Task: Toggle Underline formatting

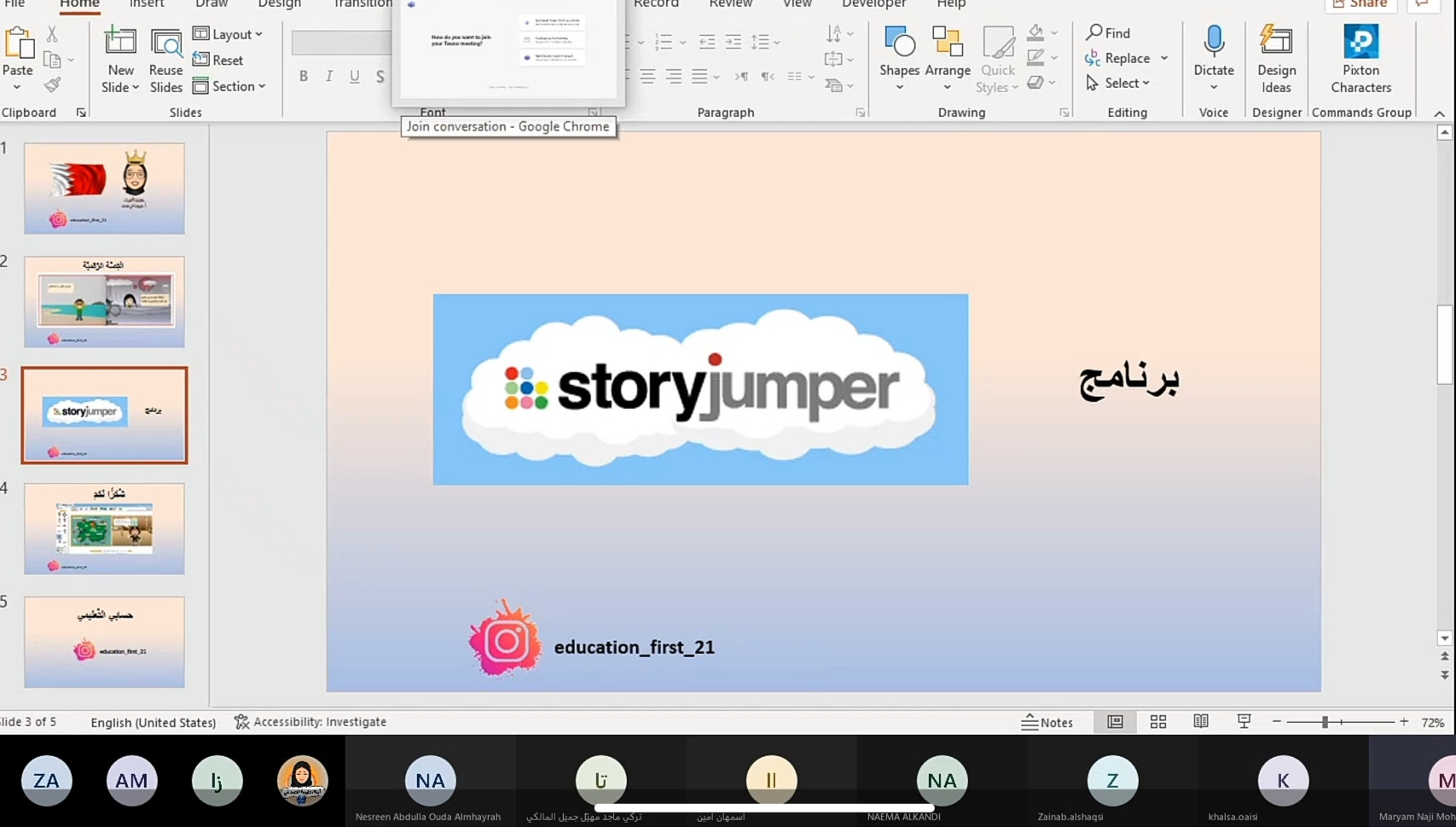Action: click(x=355, y=76)
